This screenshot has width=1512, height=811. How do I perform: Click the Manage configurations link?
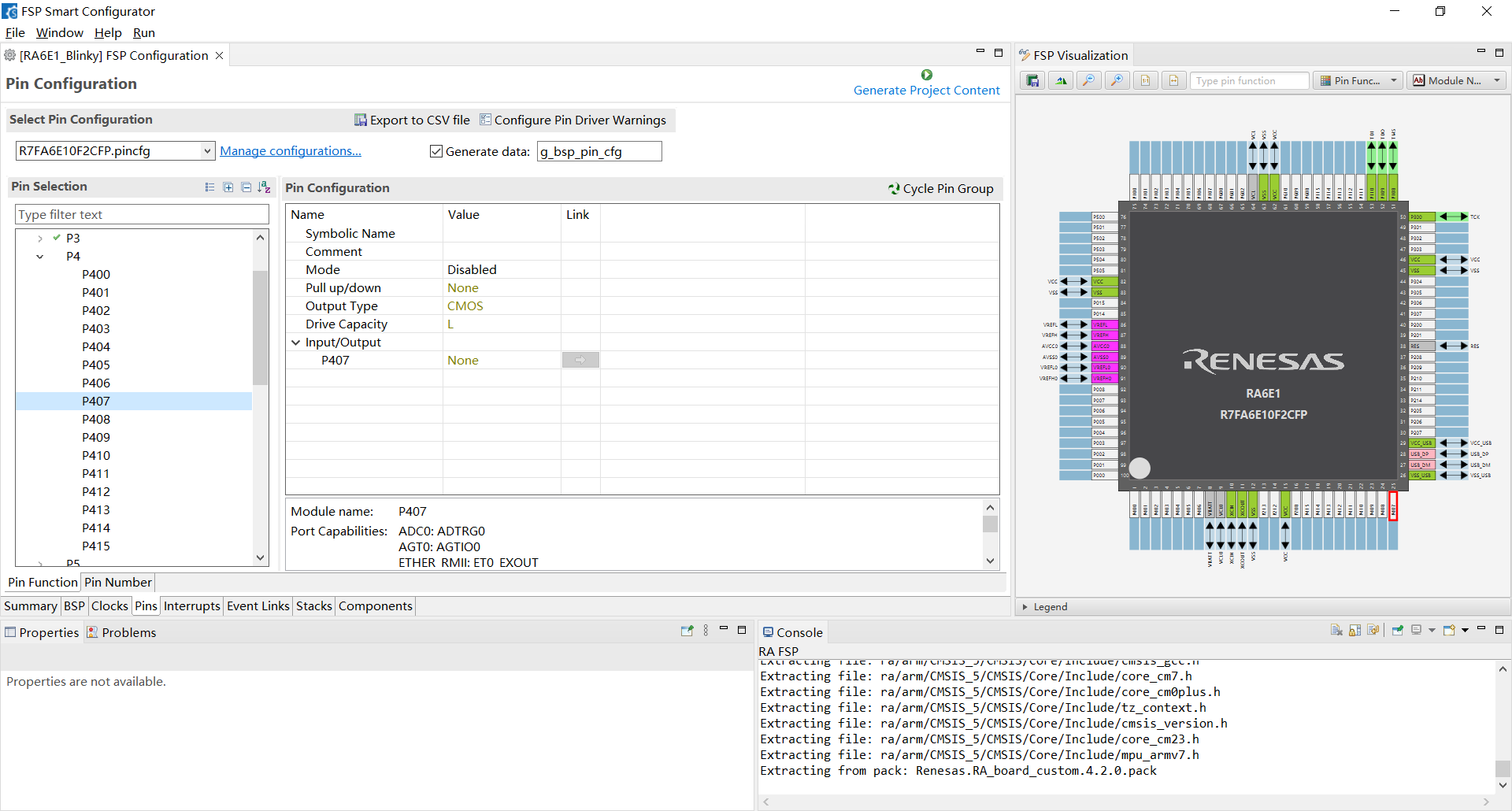(291, 151)
